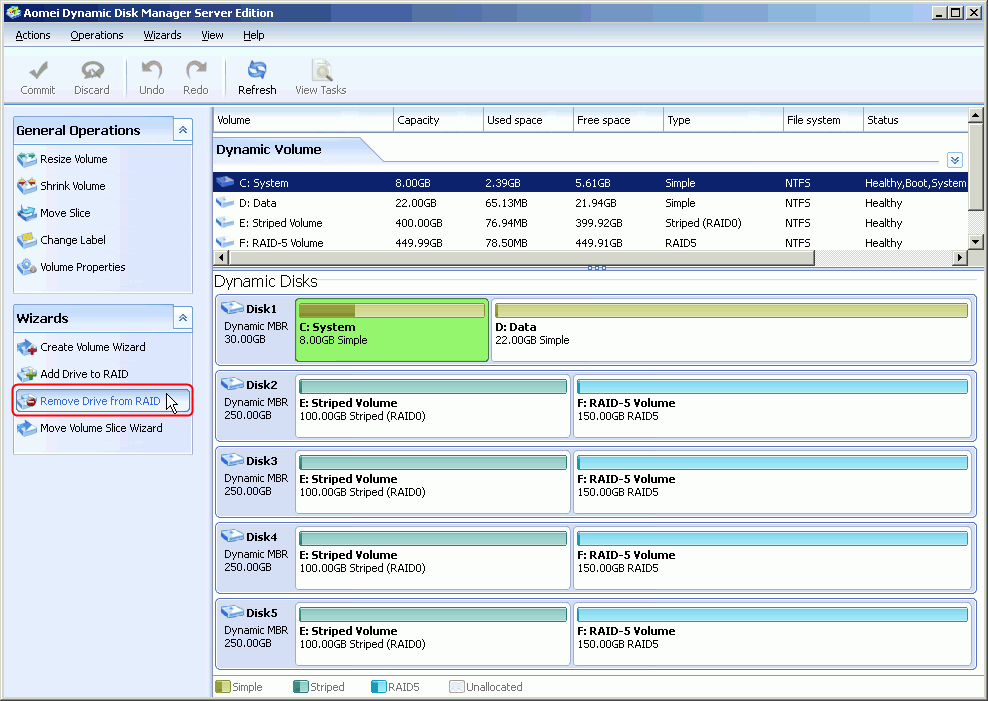Viewport: 988px width, 701px height.
Task: Click the Remove Drive from RAID link
Action: 100,401
